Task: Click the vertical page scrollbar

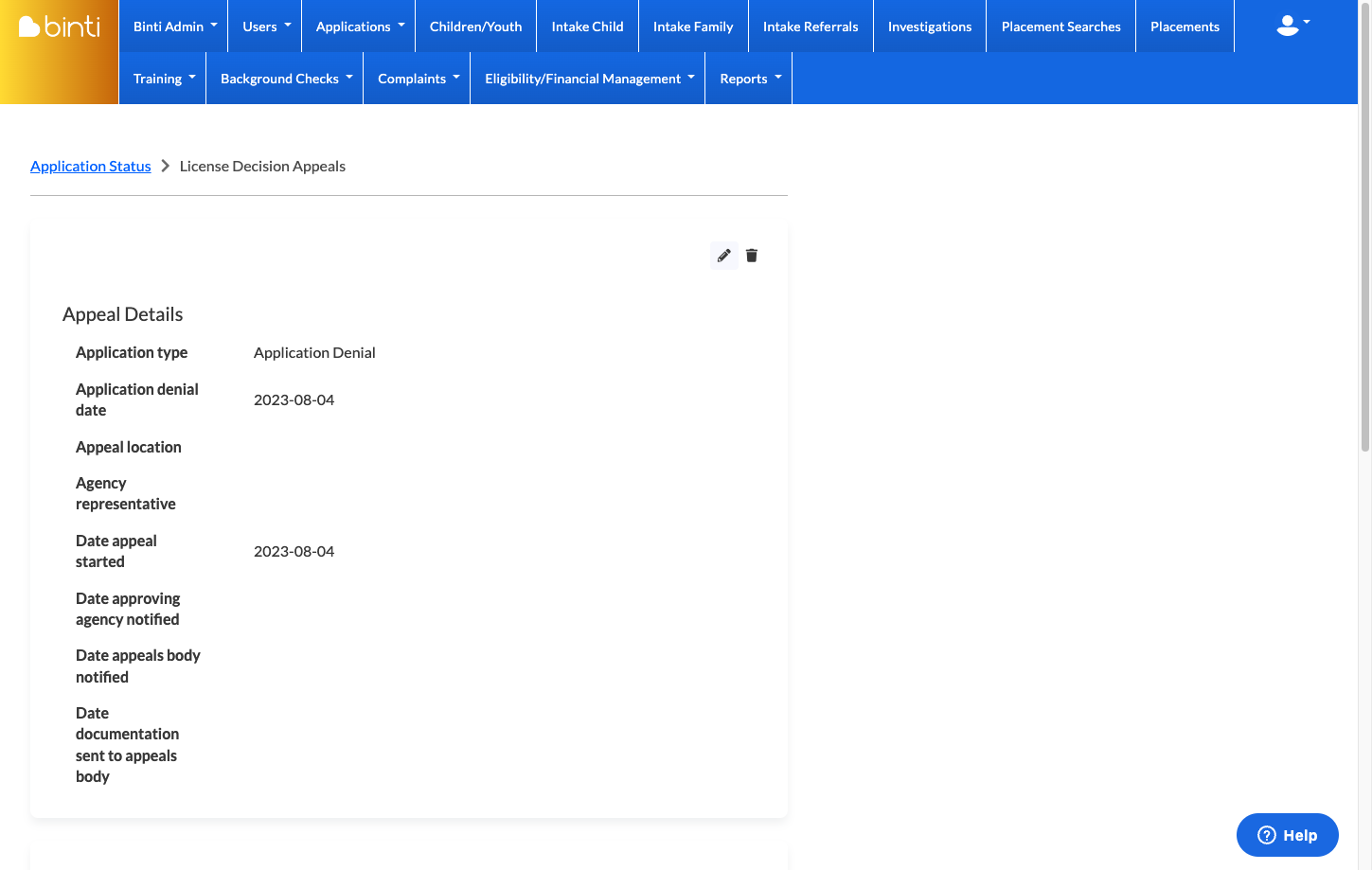Action: 1364,227
